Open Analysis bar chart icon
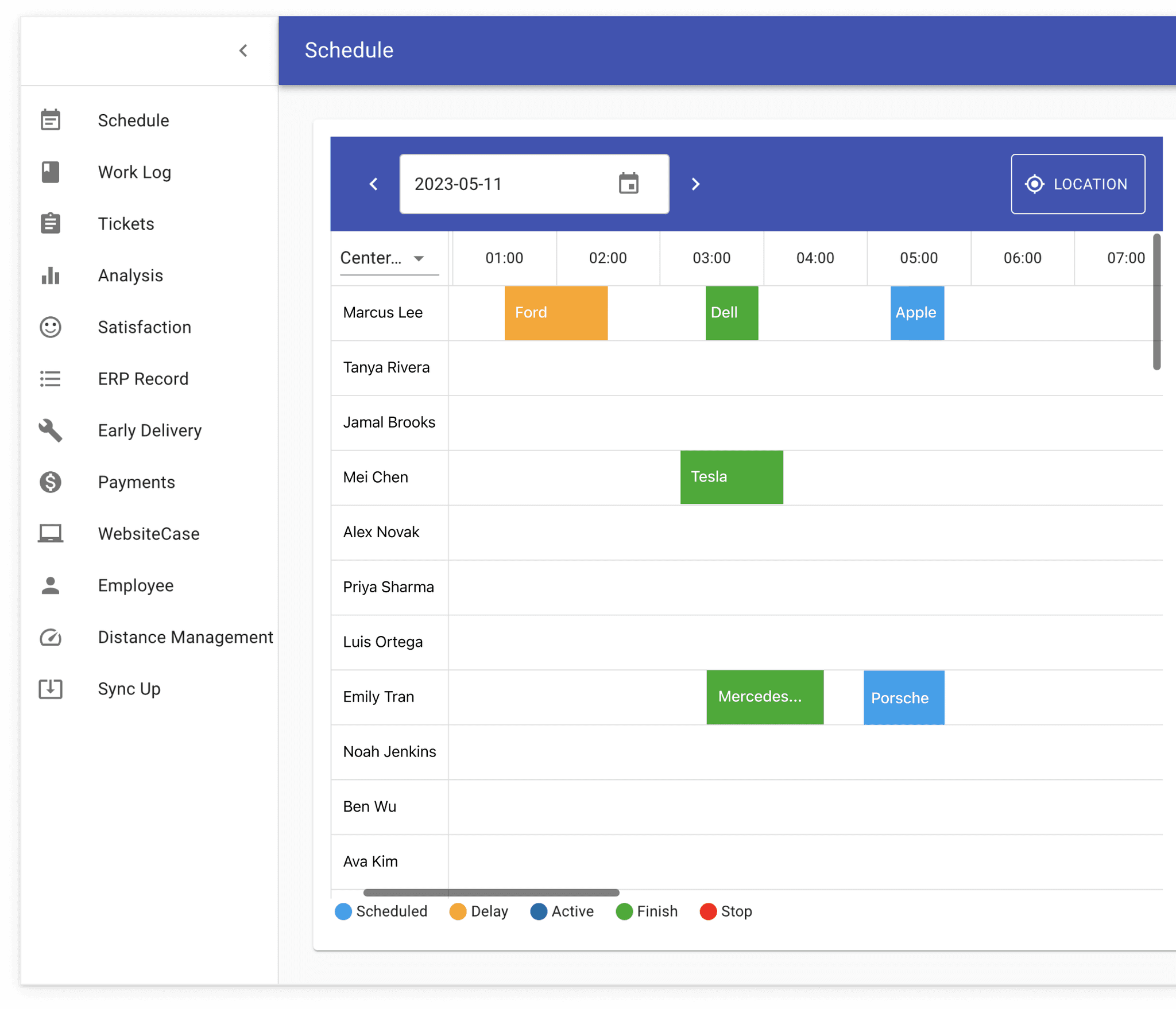 [x=51, y=275]
